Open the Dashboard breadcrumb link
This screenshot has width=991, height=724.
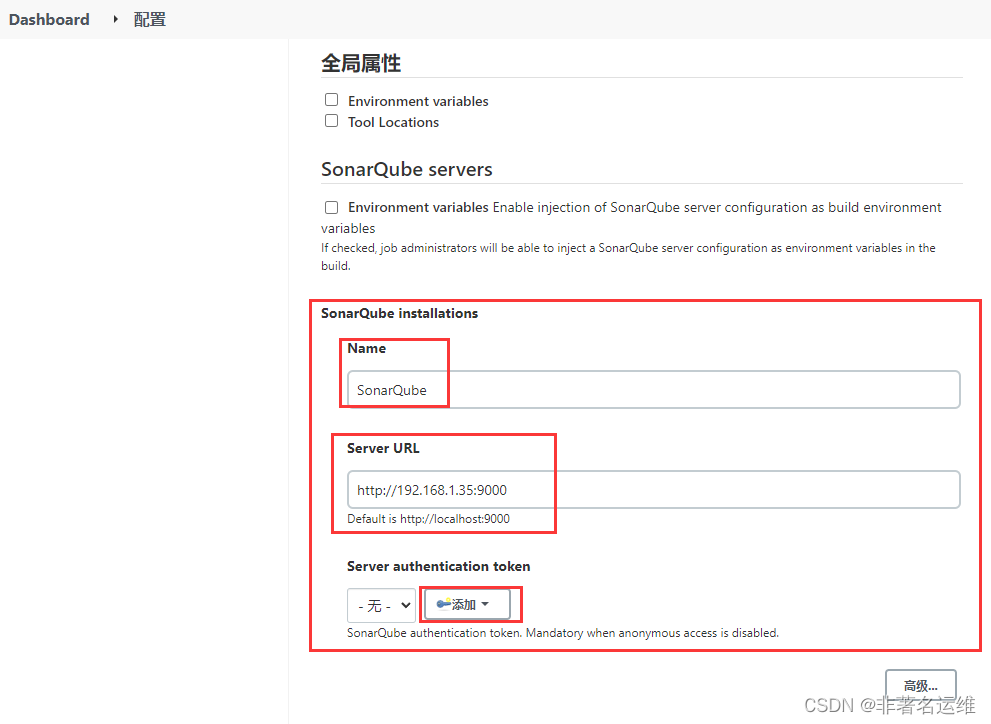click(x=49, y=20)
